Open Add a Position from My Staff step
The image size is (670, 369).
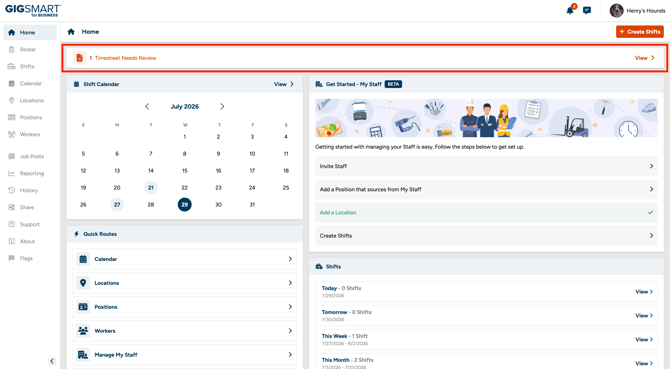point(486,189)
